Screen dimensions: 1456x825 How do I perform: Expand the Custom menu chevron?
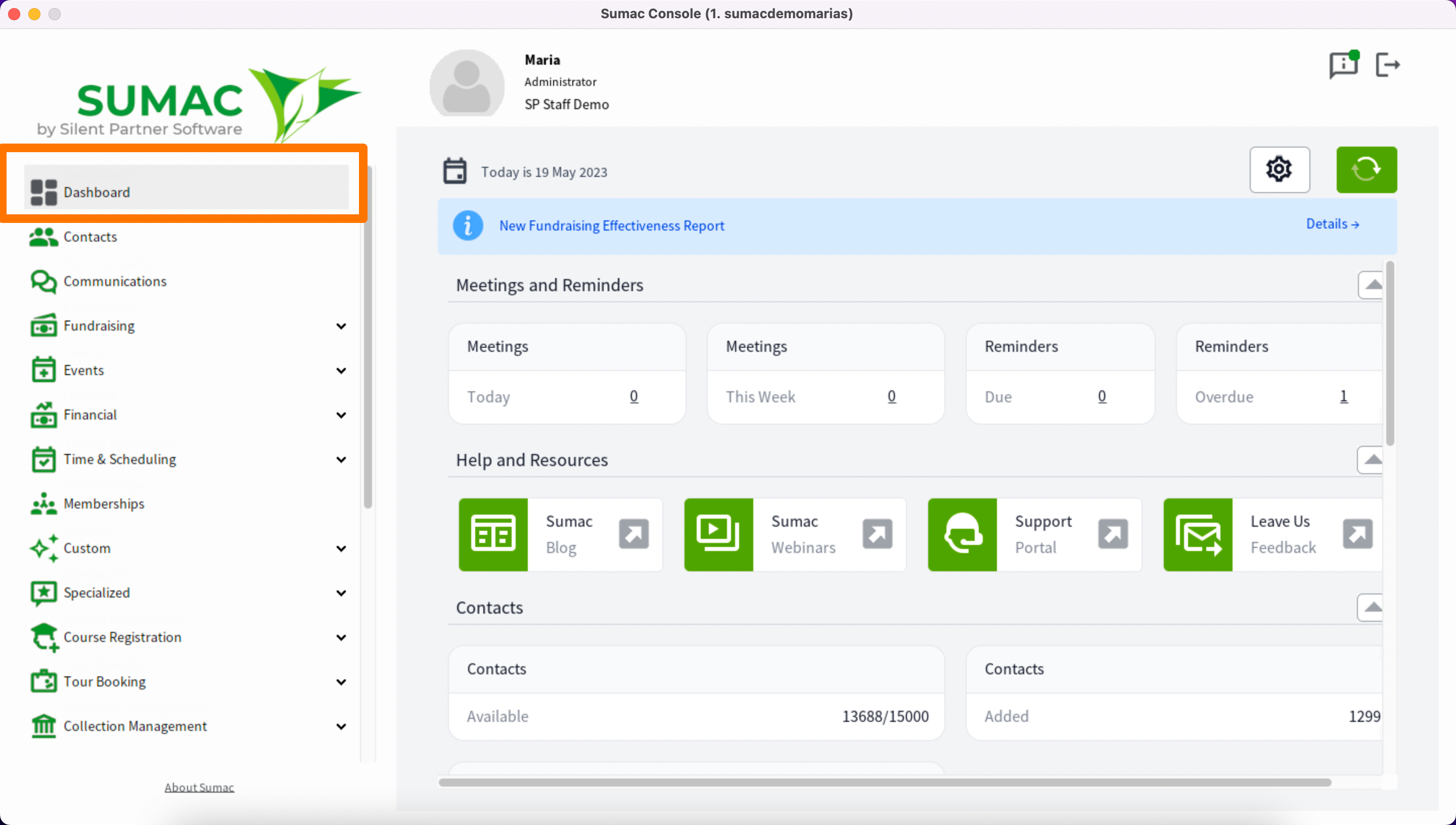coord(341,548)
